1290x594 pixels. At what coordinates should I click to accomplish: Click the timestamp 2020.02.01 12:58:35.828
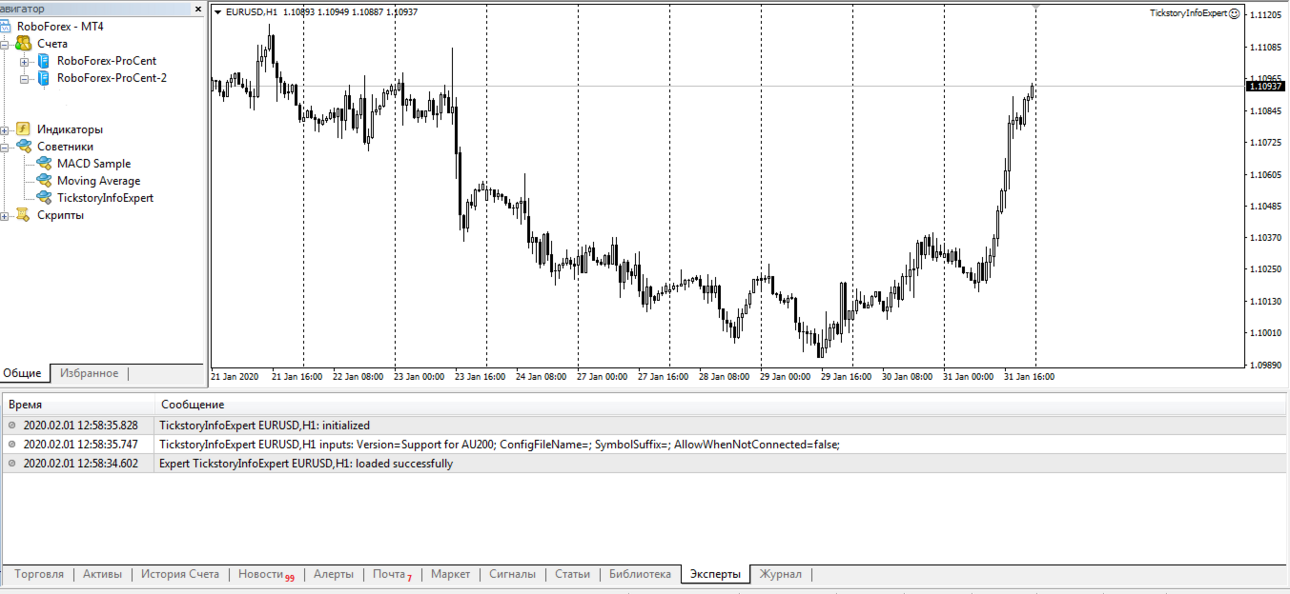click(x=81, y=425)
